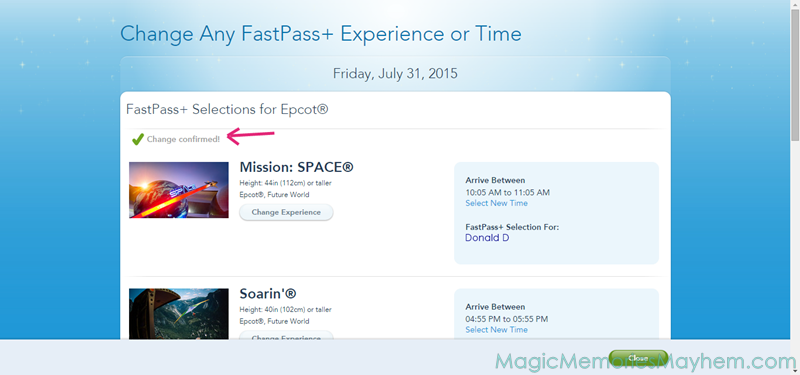The width and height of the screenshot is (800, 375).
Task: Click the Mission: SPACE title
Action: [x=296, y=167]
